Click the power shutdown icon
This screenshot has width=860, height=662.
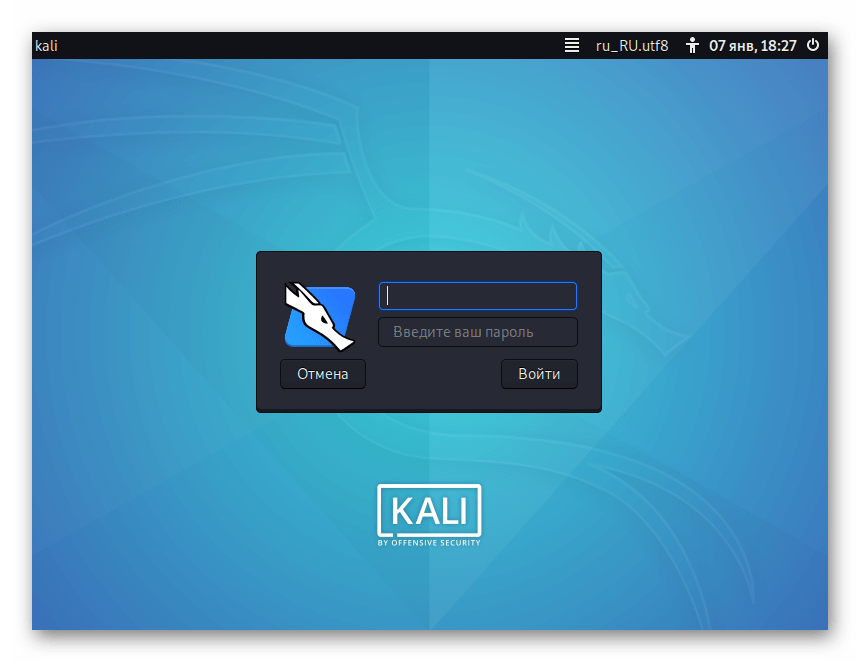pyautogui.click(x=813, y=45)
